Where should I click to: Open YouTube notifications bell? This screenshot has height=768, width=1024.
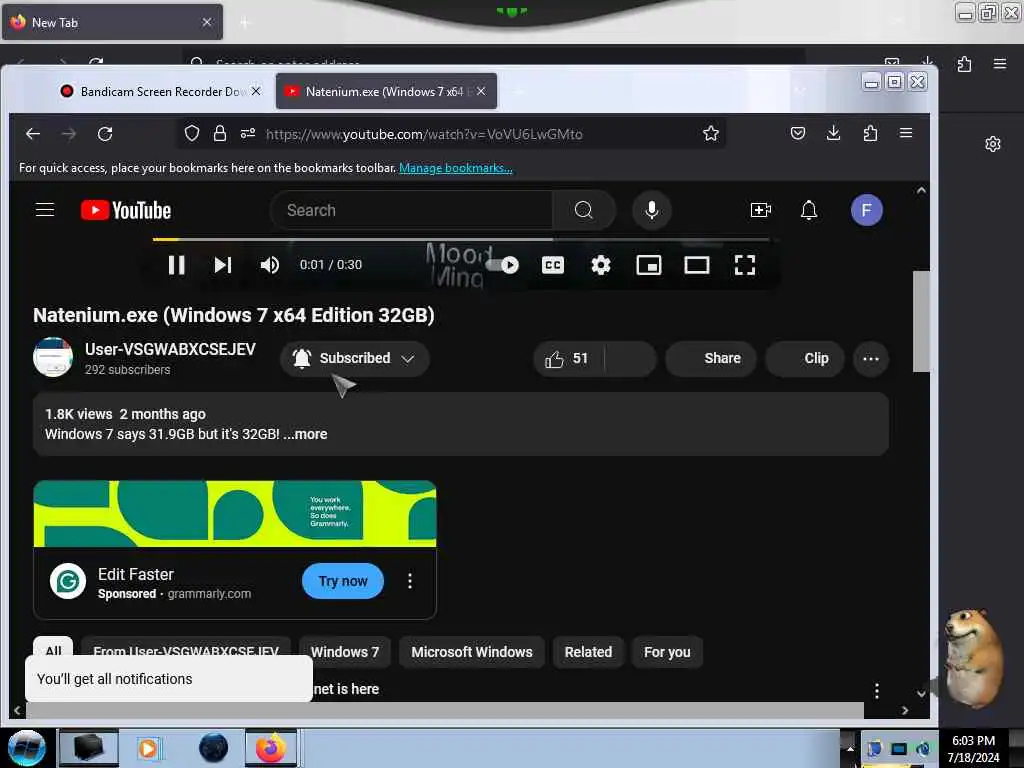point(808,210)
